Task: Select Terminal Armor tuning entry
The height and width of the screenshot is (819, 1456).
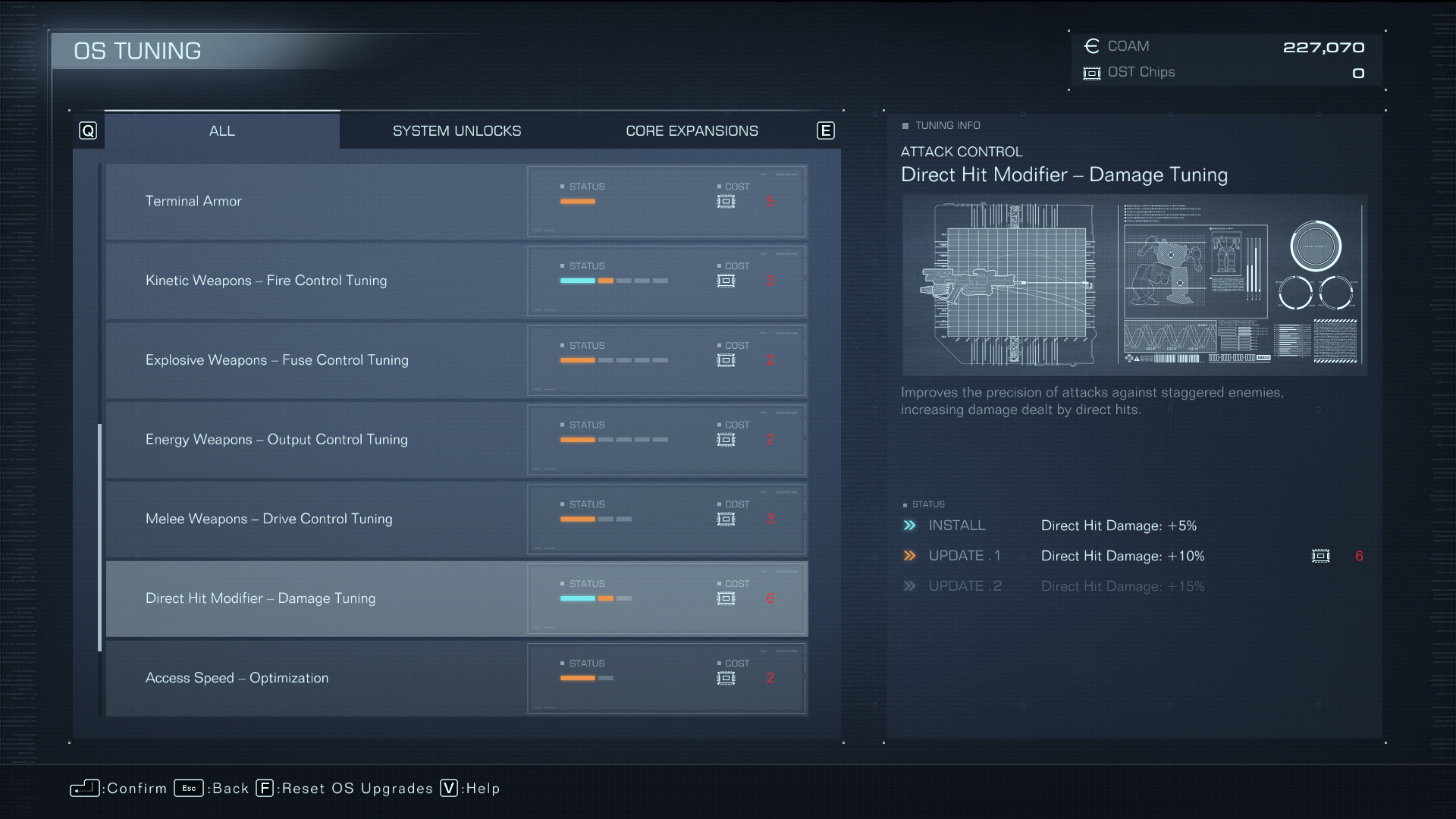Action: click(456, 200)
